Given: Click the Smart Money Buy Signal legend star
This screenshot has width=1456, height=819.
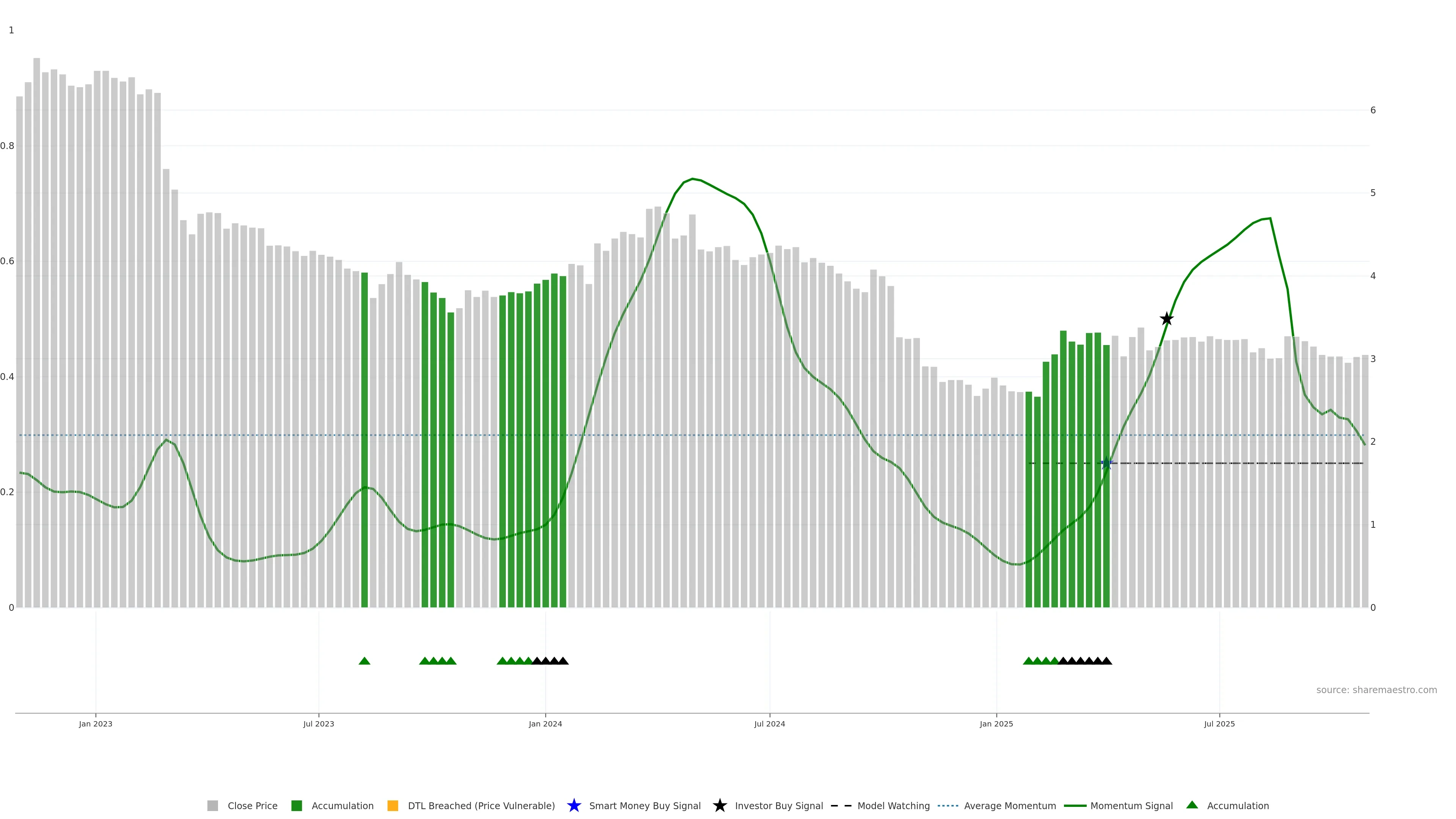Looking at the screenshot, I should coord(574,805).
